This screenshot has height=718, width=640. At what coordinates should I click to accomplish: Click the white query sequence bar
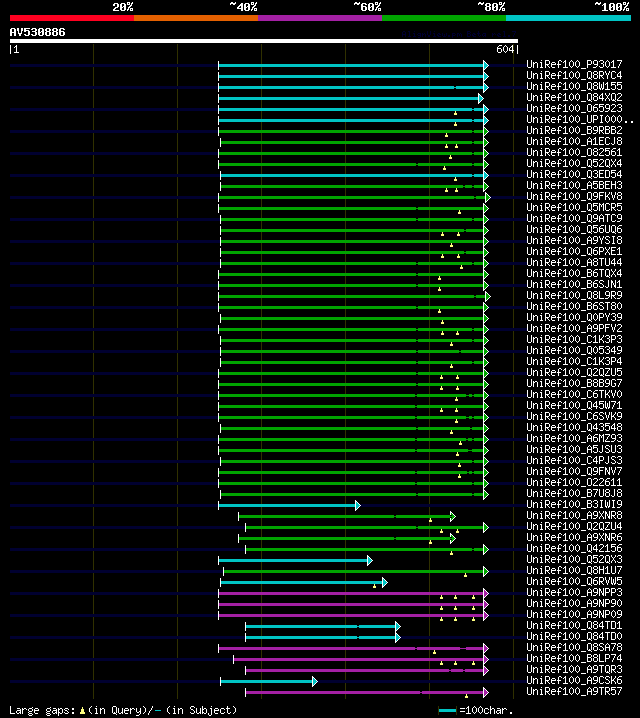(264, 41)
